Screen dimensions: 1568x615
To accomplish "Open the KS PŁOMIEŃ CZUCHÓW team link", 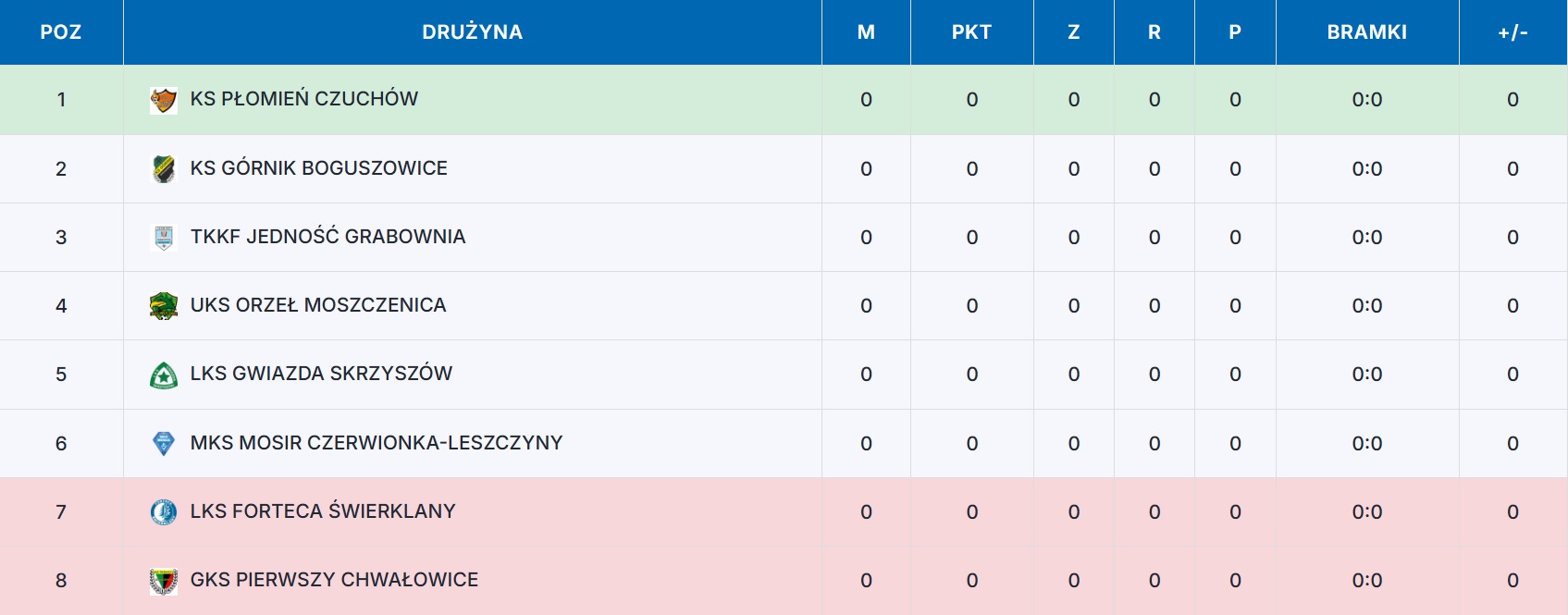I will point(303,99).
